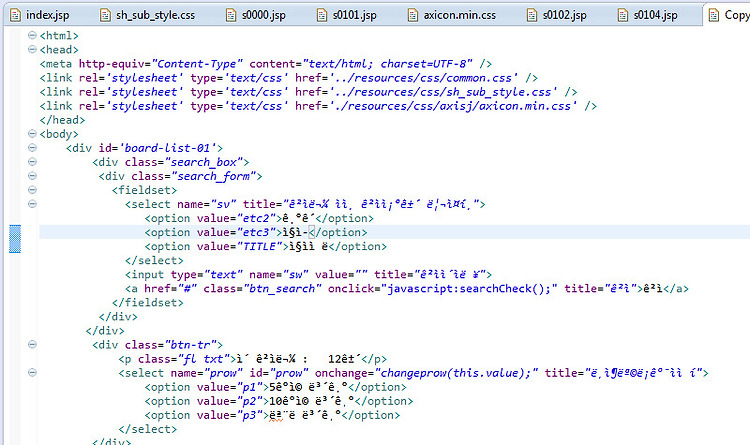Click the blue highlighted marker in left ruler
The height and width of the screenshot is (445, 750).
pos(15,239)
